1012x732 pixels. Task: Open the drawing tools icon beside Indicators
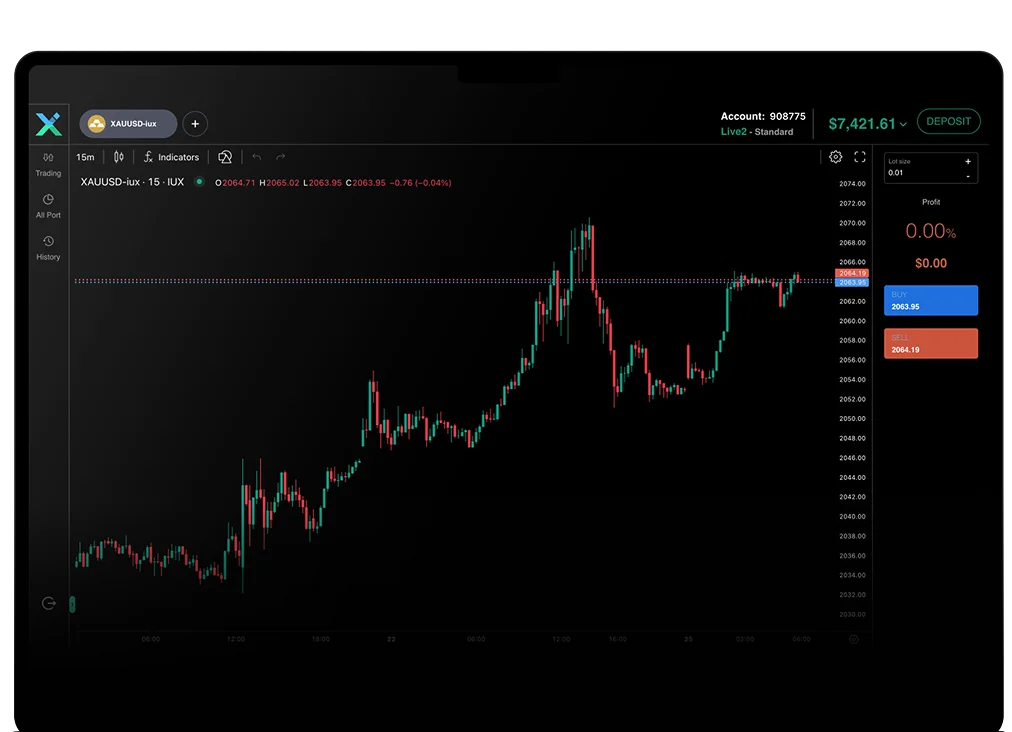(x=225, y=157)
